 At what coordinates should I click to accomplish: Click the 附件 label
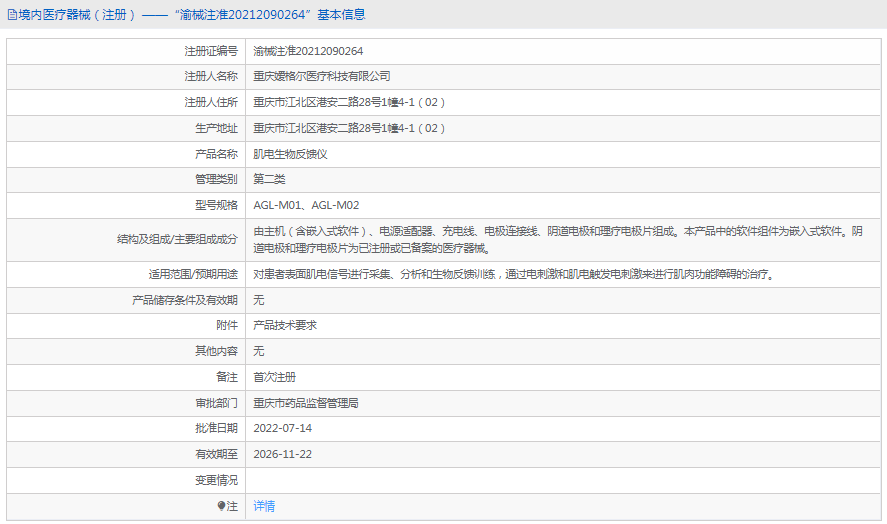[x=227, y=325]
